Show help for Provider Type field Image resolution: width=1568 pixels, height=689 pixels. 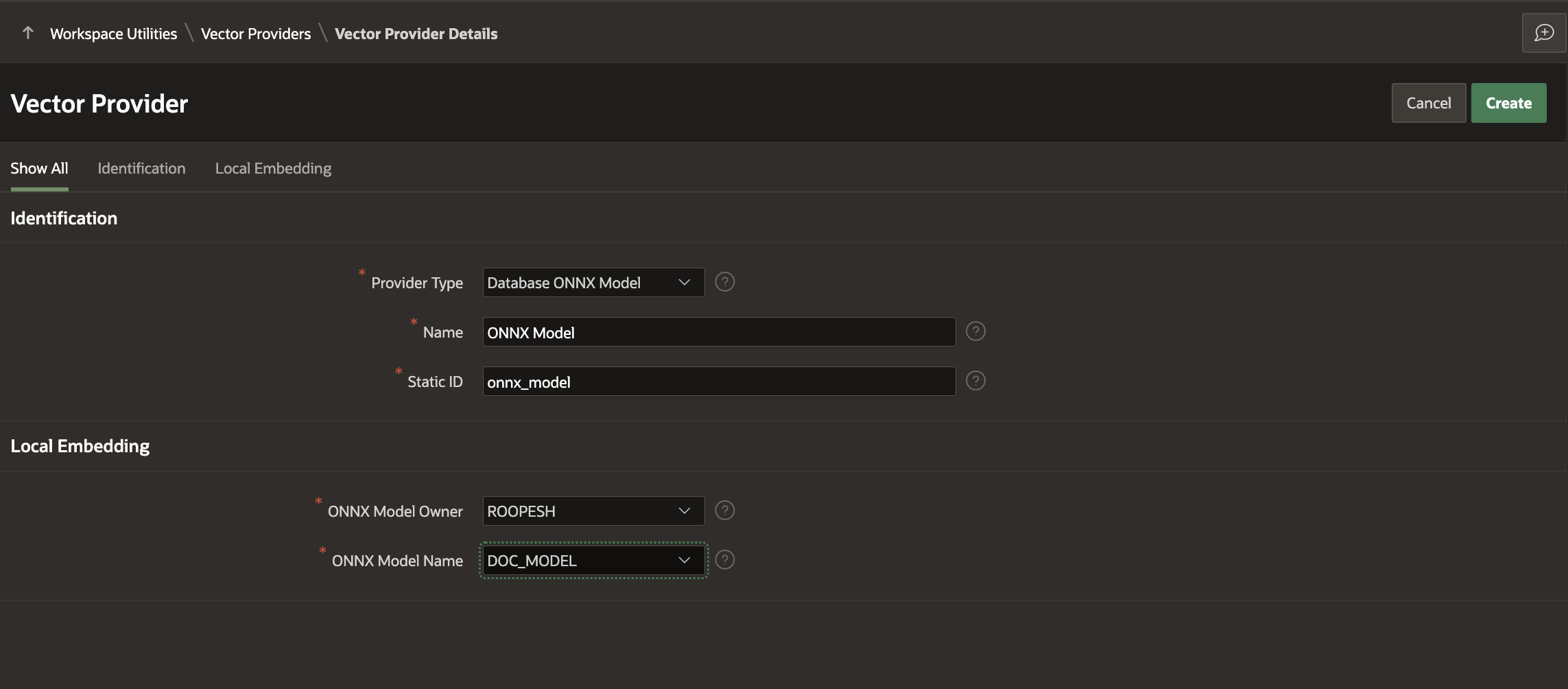[x=724, y=282]
